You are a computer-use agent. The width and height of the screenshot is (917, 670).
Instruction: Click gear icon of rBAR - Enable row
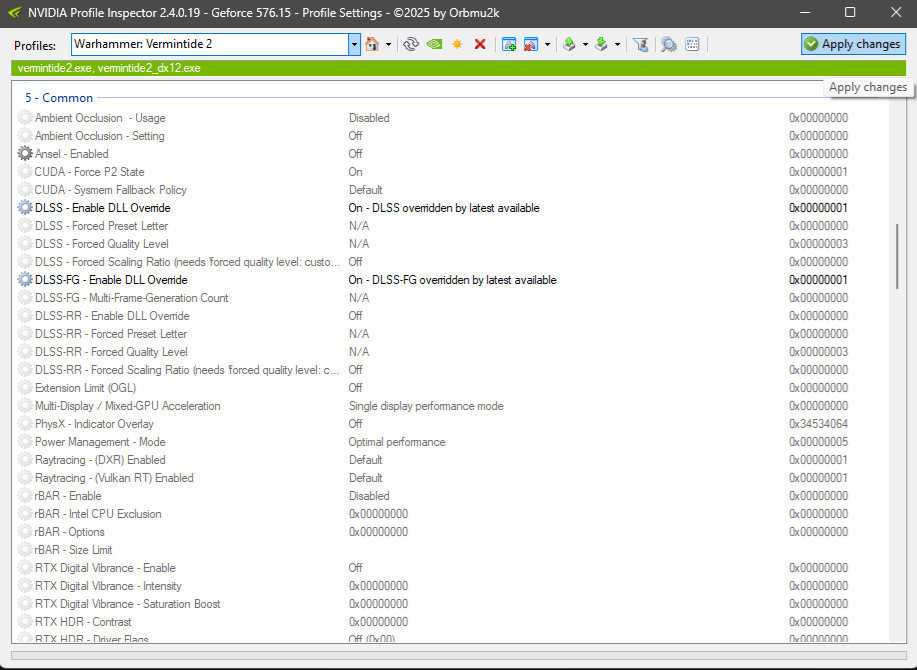(x=25, y=496)
